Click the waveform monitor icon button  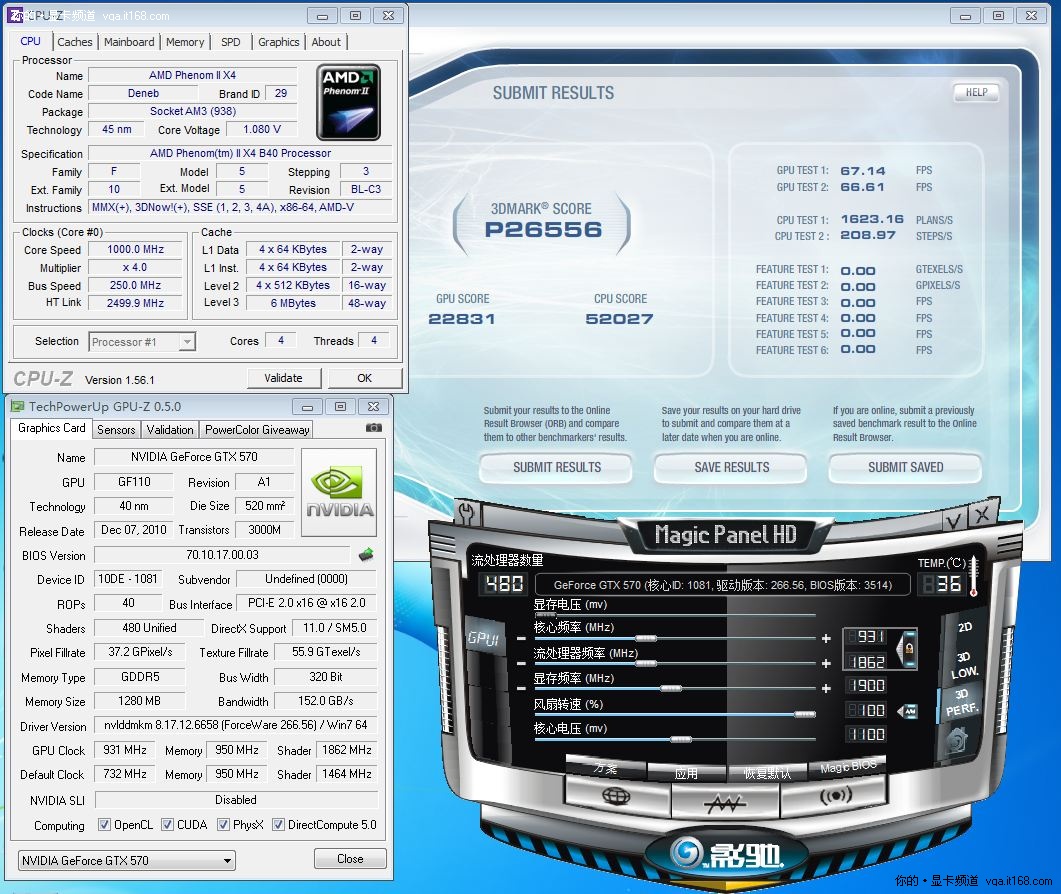[725, 802]
